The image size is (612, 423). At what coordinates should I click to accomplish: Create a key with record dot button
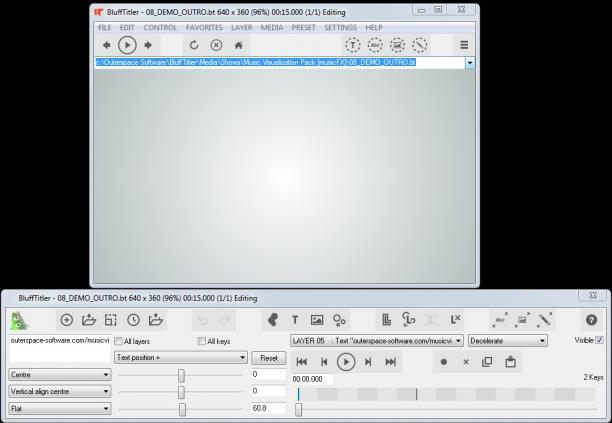pos(443,362)
